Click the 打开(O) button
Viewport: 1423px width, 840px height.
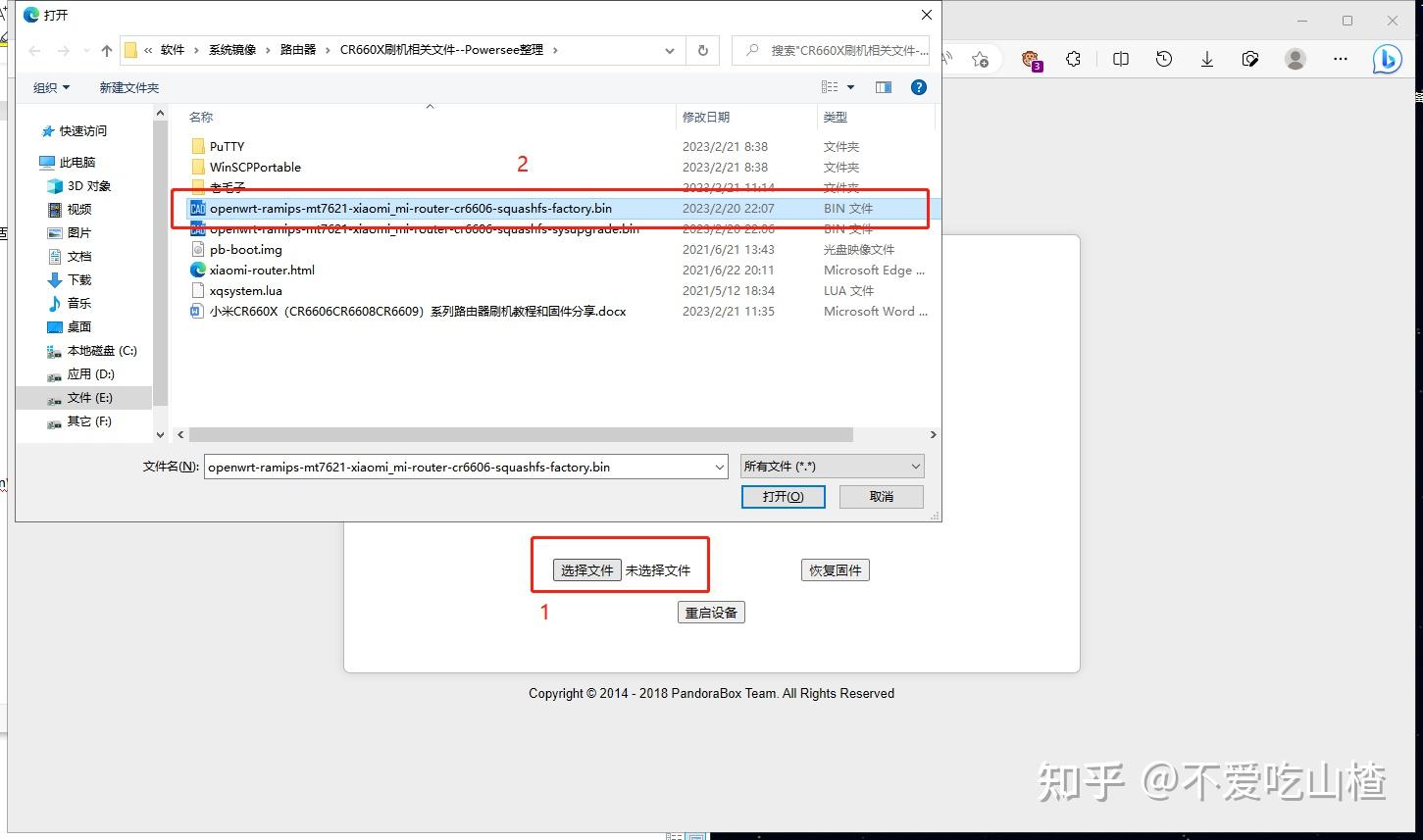(783, 496)
